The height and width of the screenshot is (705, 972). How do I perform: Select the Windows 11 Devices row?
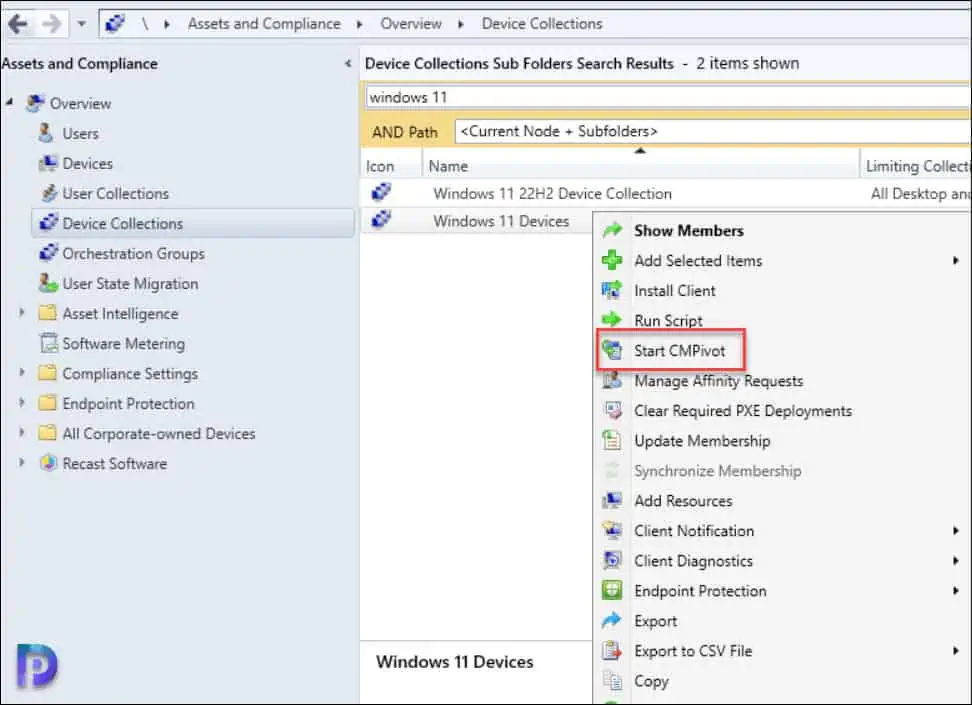(x=476, y=221)
